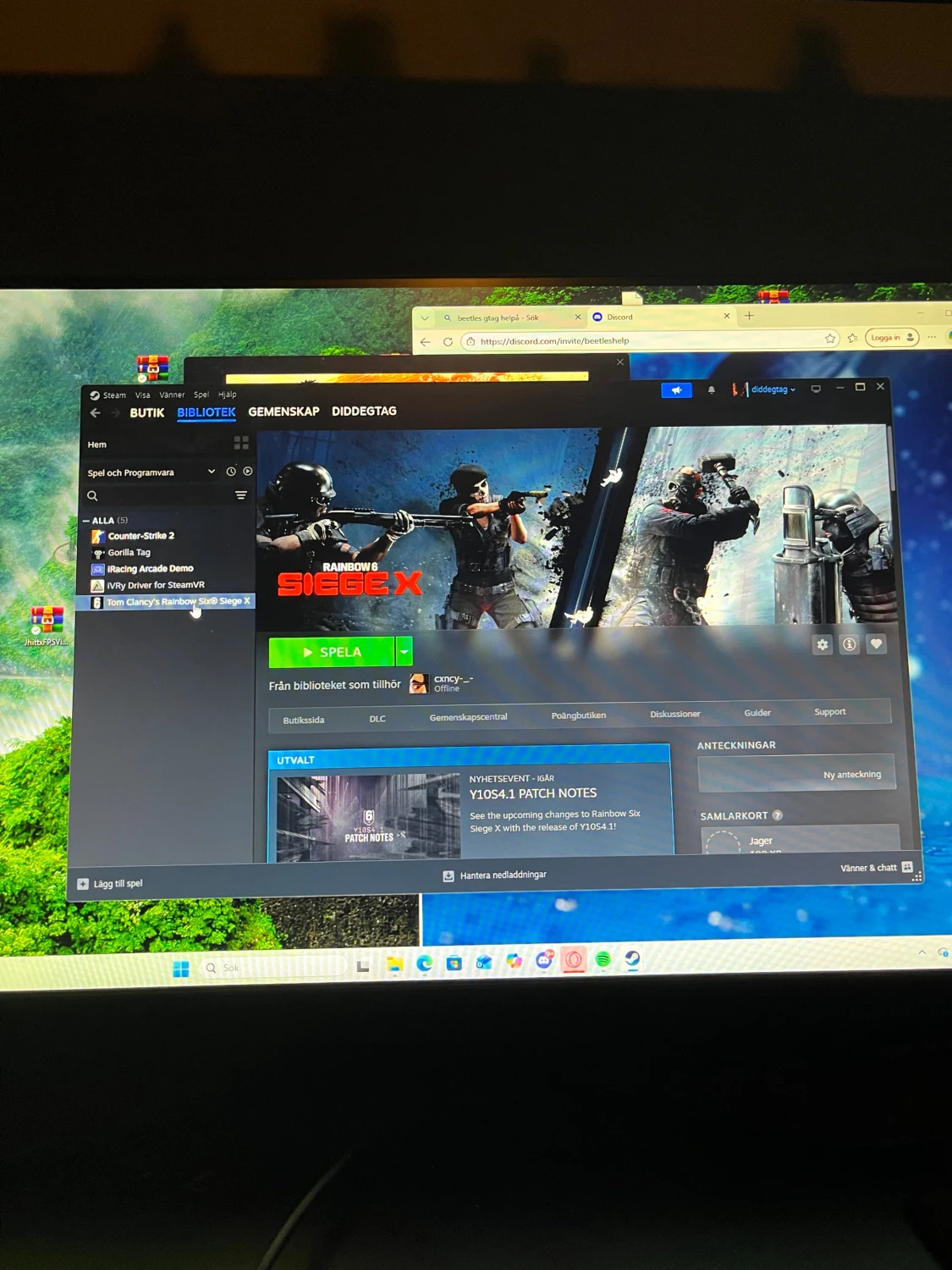Expand the Spel och Programvara dropdown
The width and height of the screenshot is (952, 1270).
(211, 472)
